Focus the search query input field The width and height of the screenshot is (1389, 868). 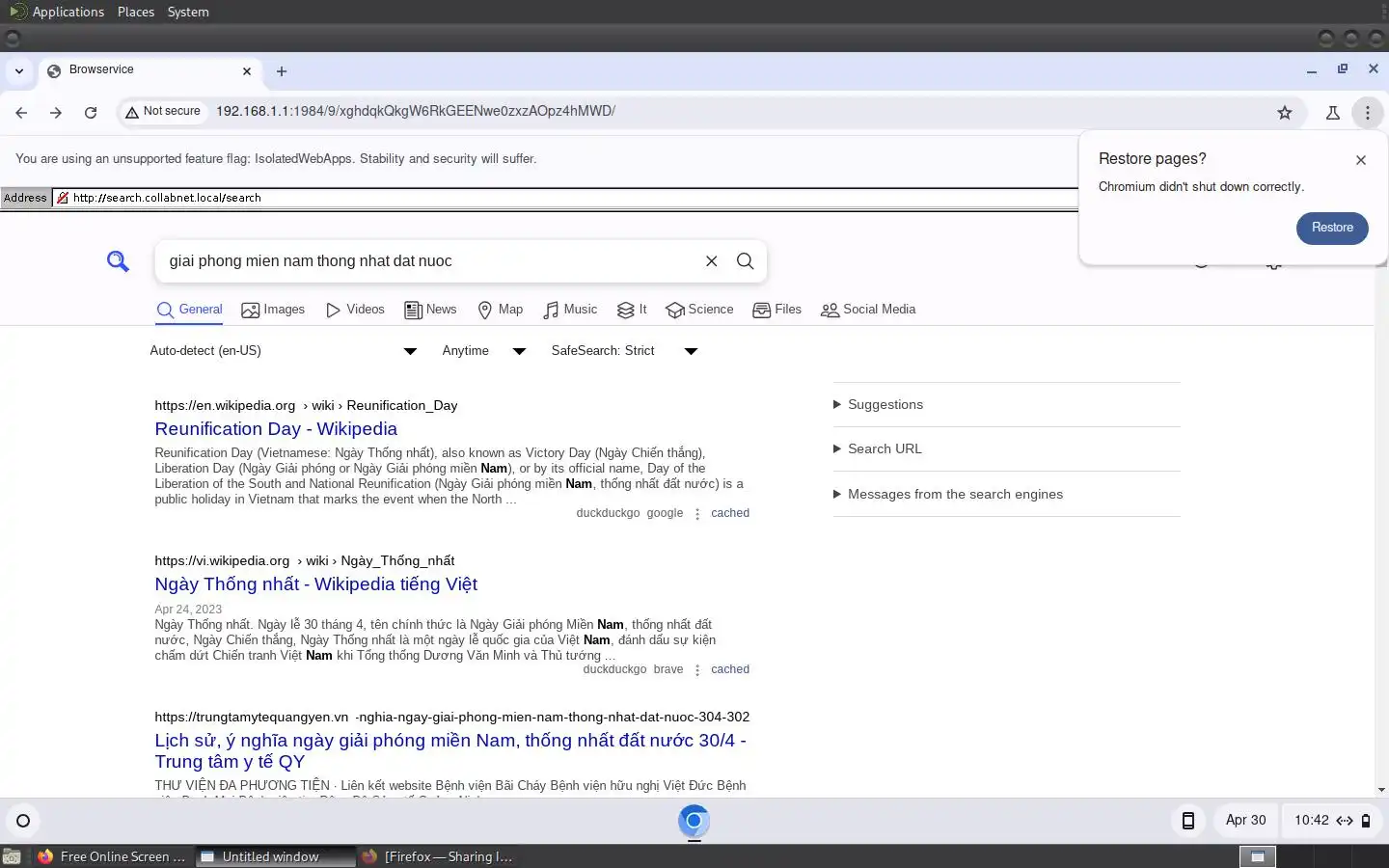[429, 261]
